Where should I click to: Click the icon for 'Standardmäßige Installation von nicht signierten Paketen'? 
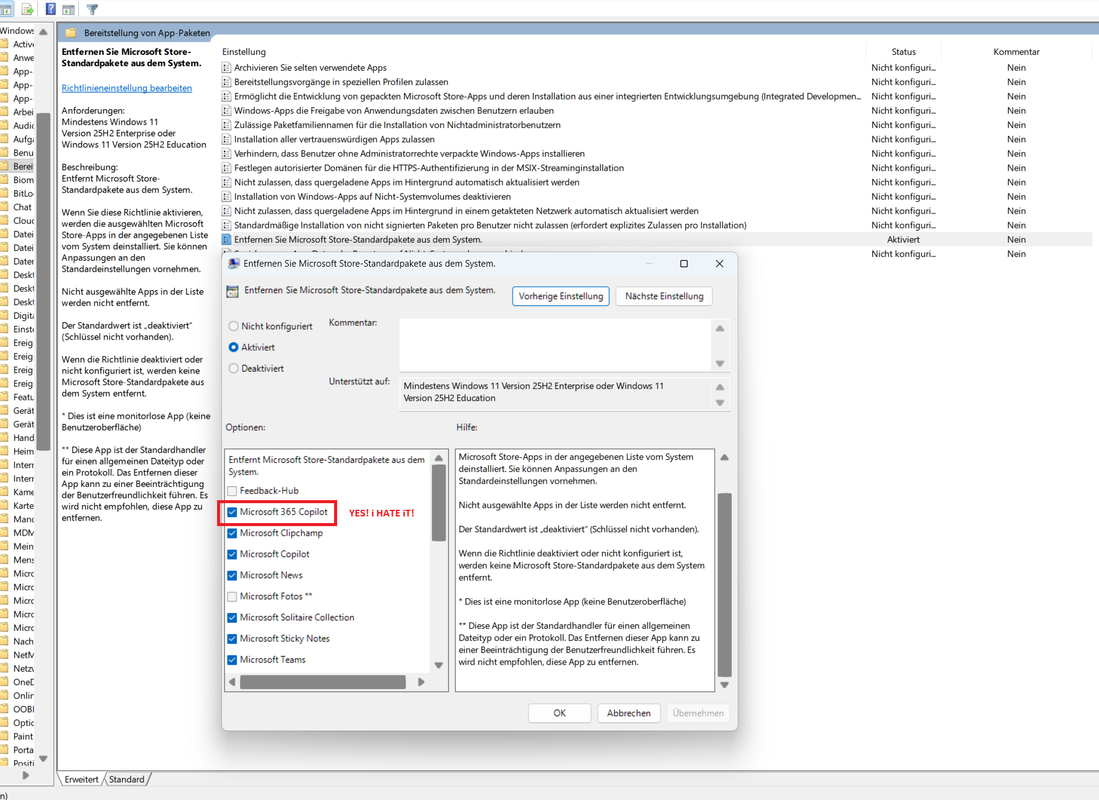pos(226,225)
